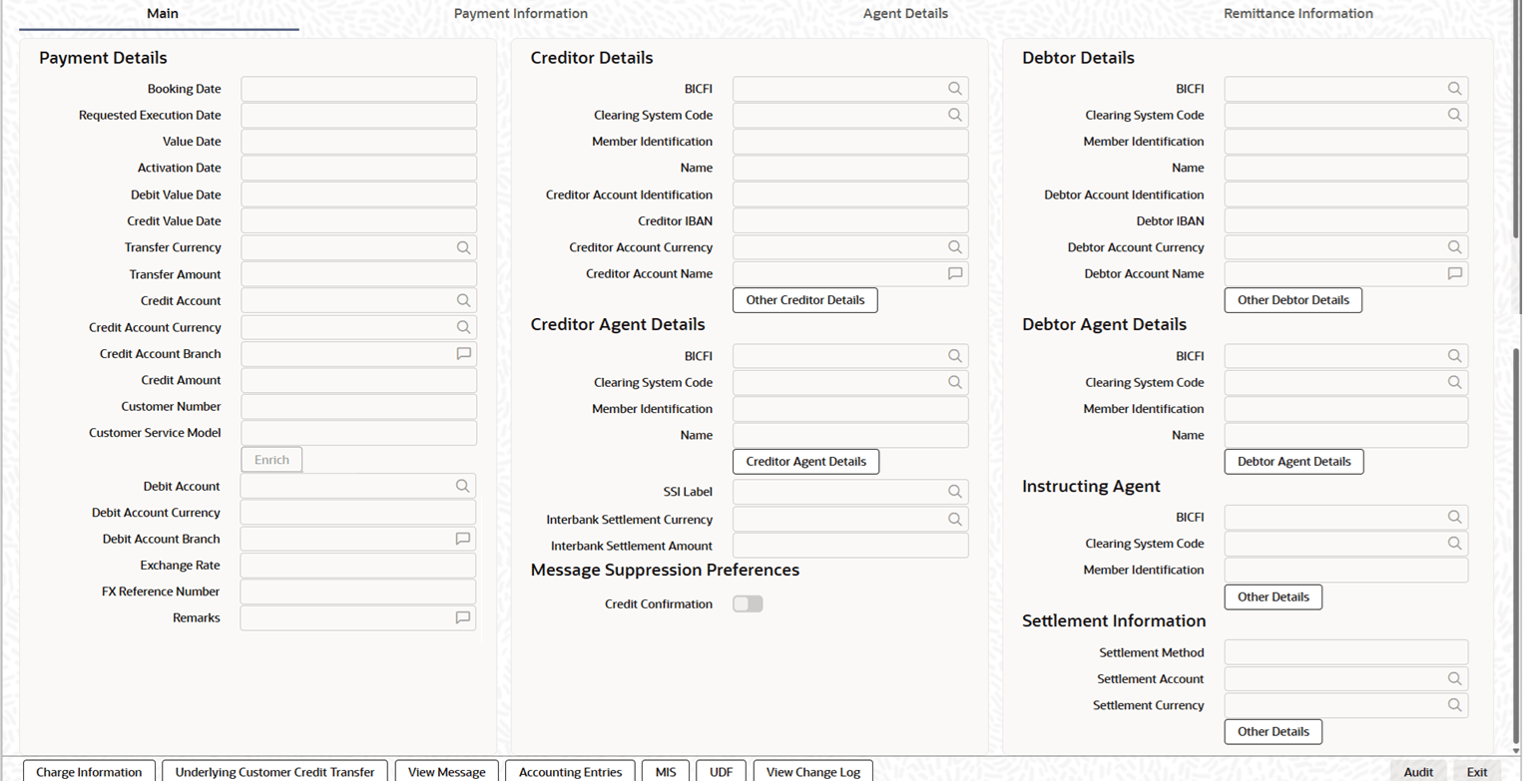Click the MIS button
Image resolution: width=1524 pixels, height=784 pixels.
click(666, 772)
